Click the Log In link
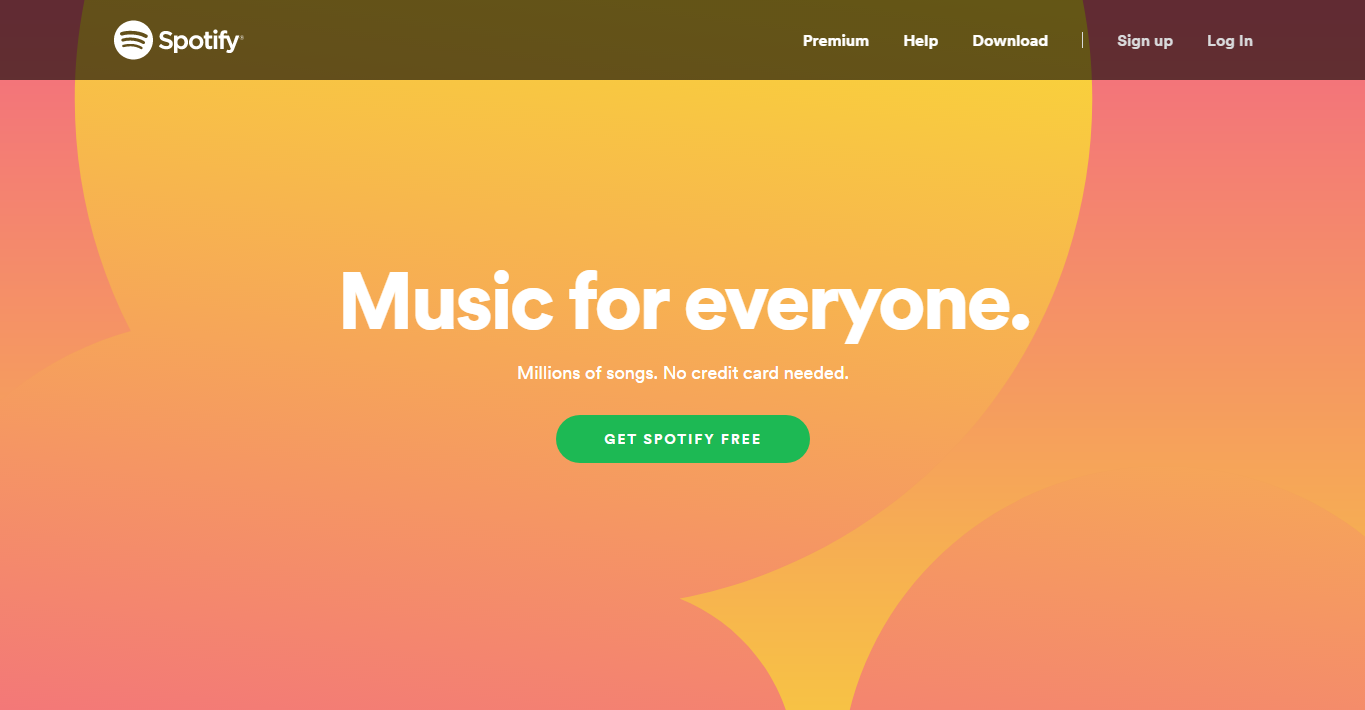 pos(1229,41)
